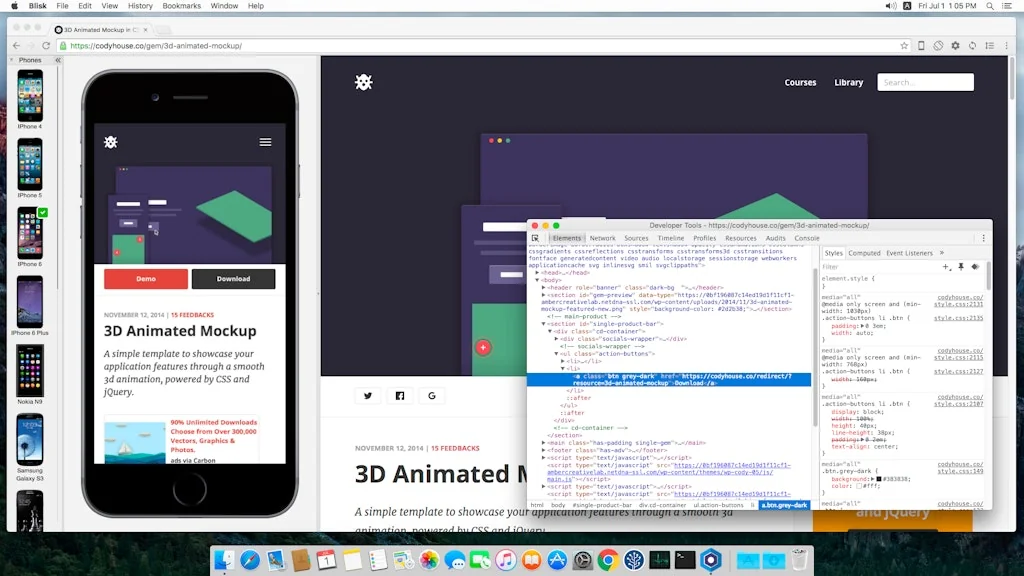
Task: Open the Computed tab in the Styles pane
Action: 864,252
